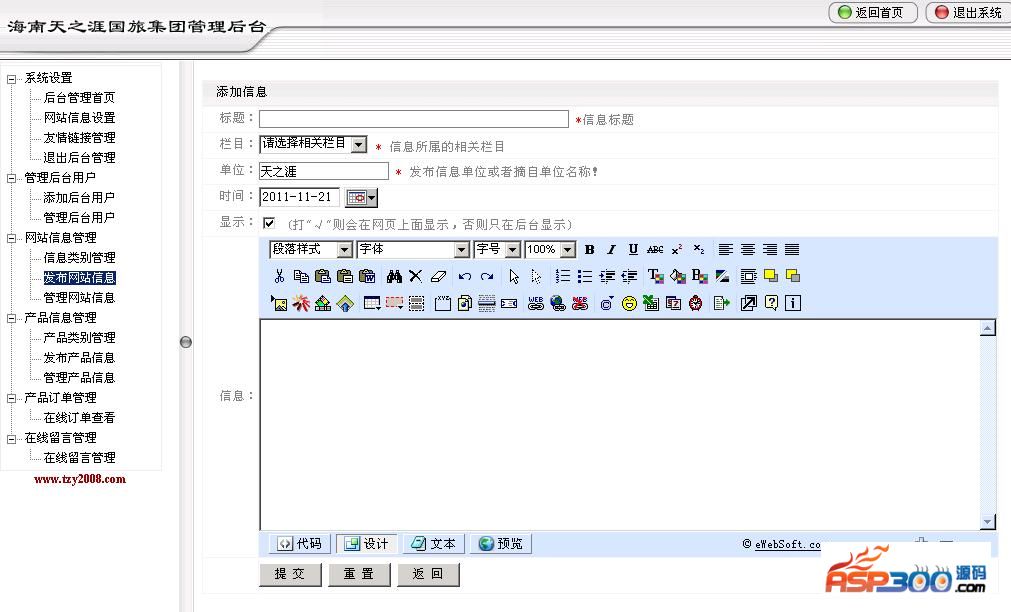This screenshot has width=1011, height=612.
Task: Set background color with the B color icon
Action: click(700, 276)
